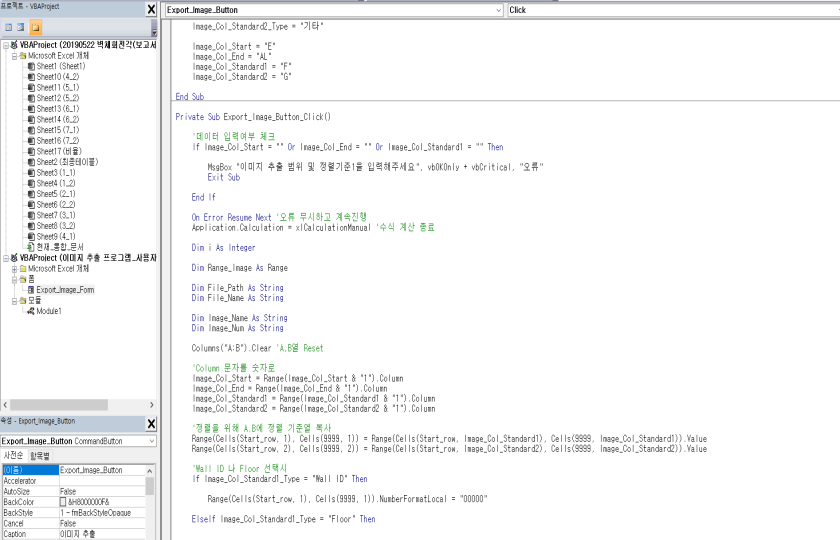Click the View Code icon in project panel

click(8, 28)
